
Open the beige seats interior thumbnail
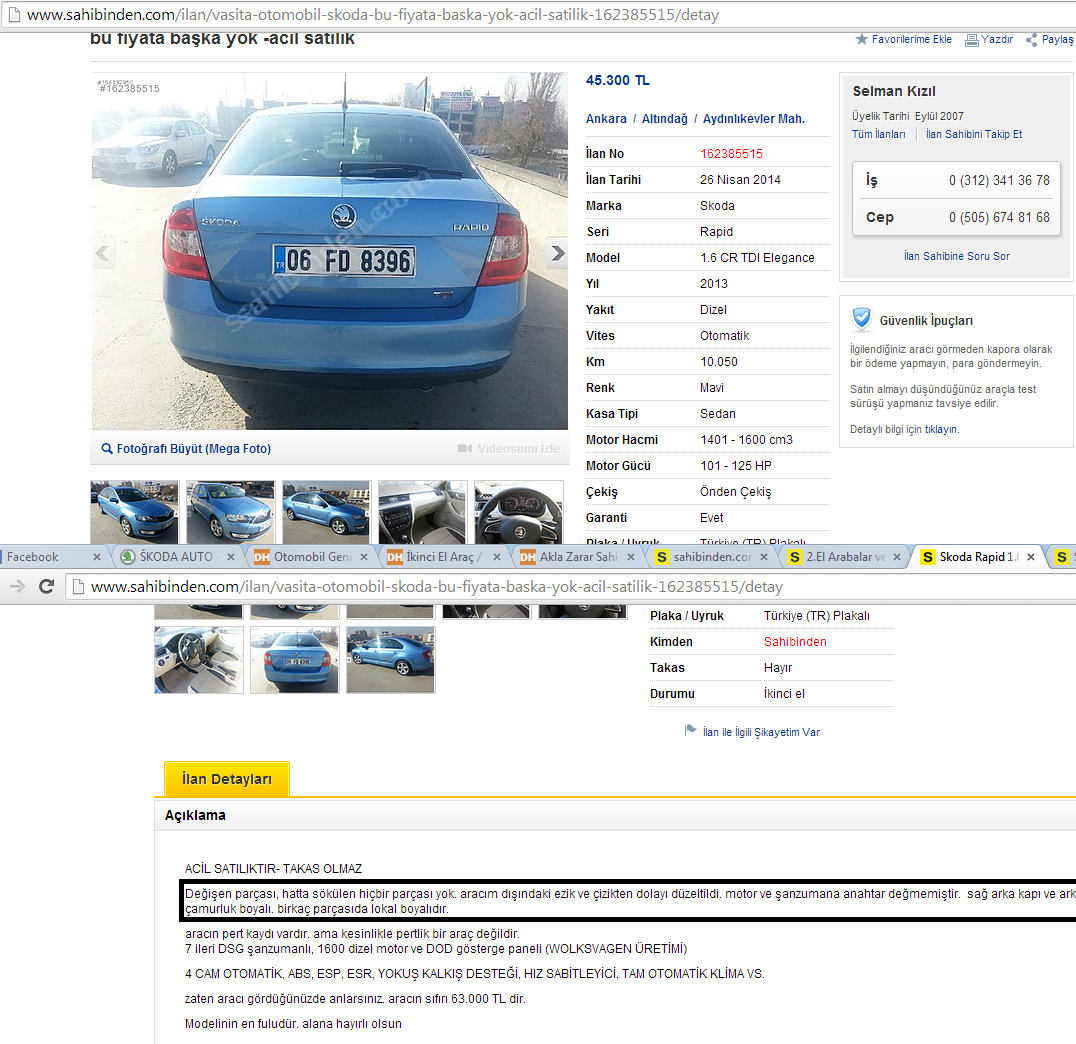pos(199,660)
